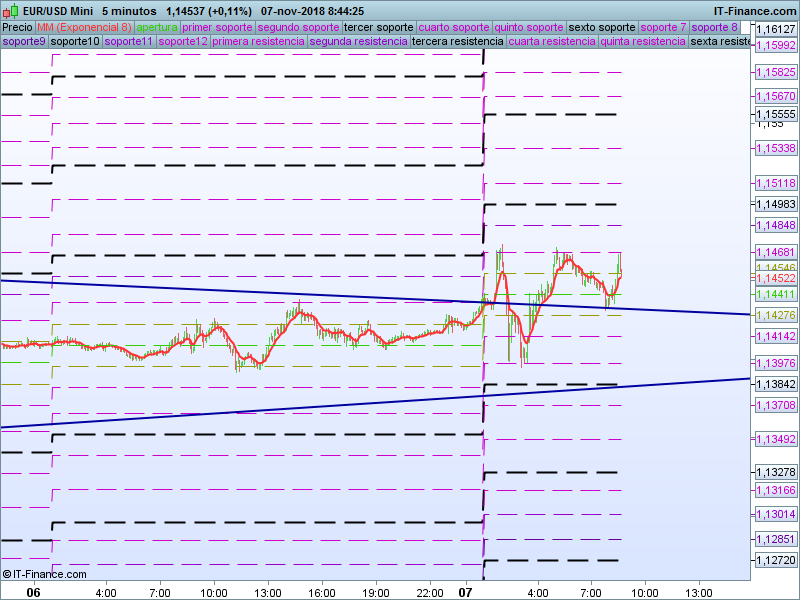Open the '5 minutos' timeframe selector
The image size is (800, 600).
pos(128,11)
